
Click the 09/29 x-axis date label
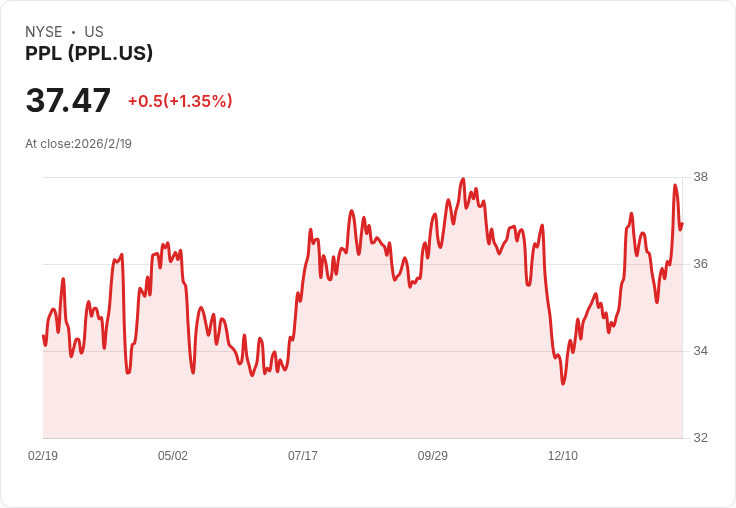433,455
